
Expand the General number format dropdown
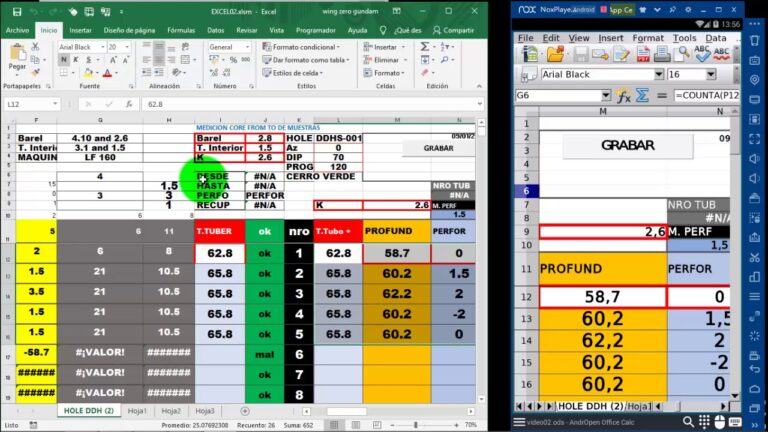coord(247,47)
